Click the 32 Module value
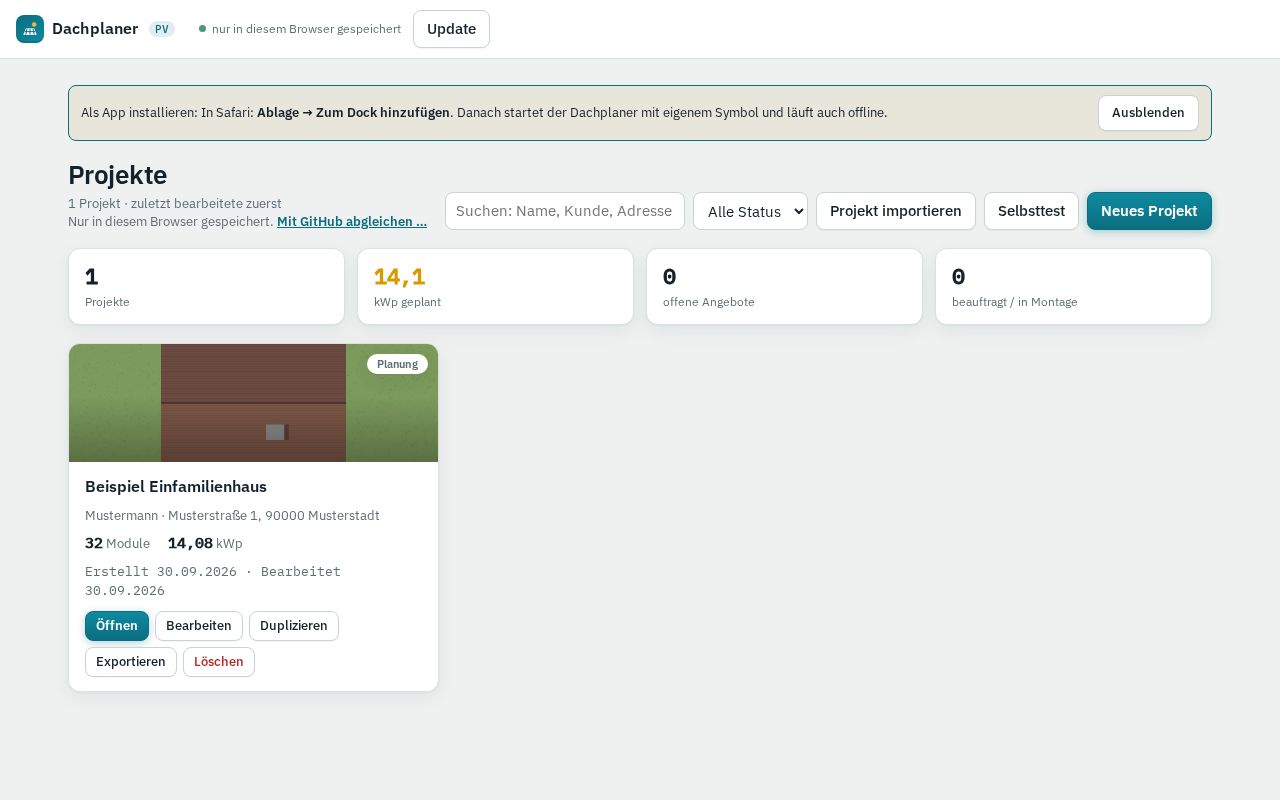Viewport: 1280px width, 800px height. click(x=117, y=543)
